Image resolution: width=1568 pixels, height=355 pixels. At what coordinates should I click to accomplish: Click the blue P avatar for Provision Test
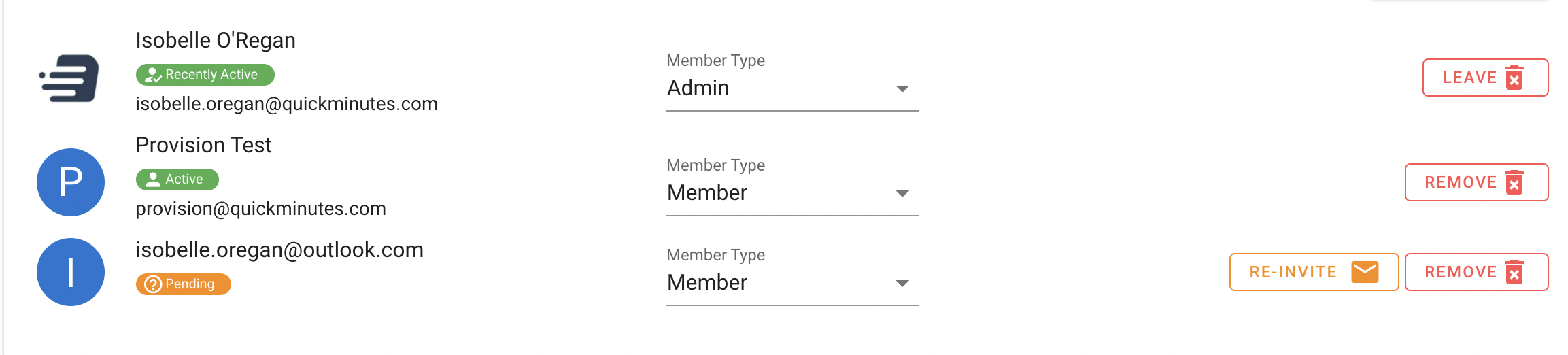click(71, 182)
